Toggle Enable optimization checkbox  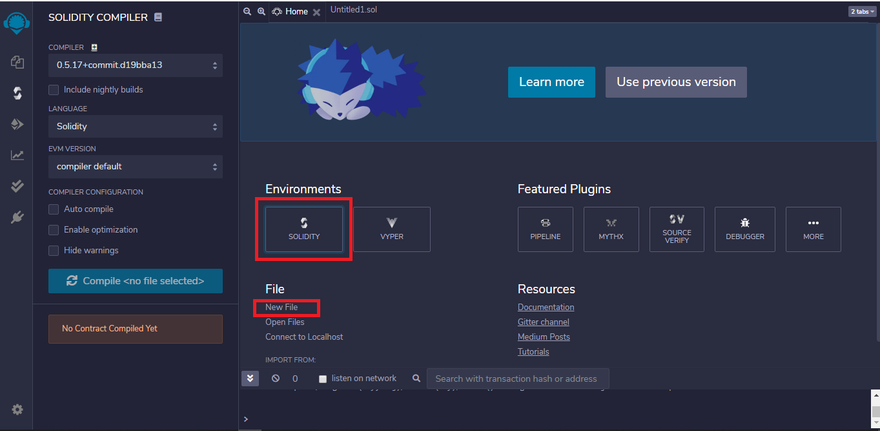pyautogui.click(x=54, y=230)
